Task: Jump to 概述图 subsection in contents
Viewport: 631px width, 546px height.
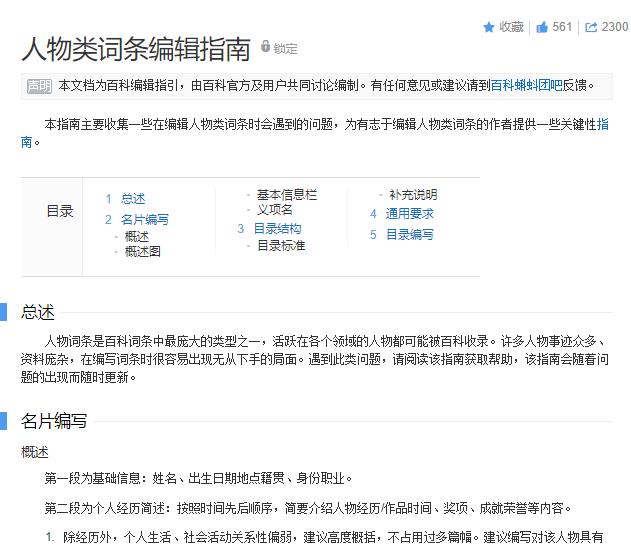Action: 143,252
